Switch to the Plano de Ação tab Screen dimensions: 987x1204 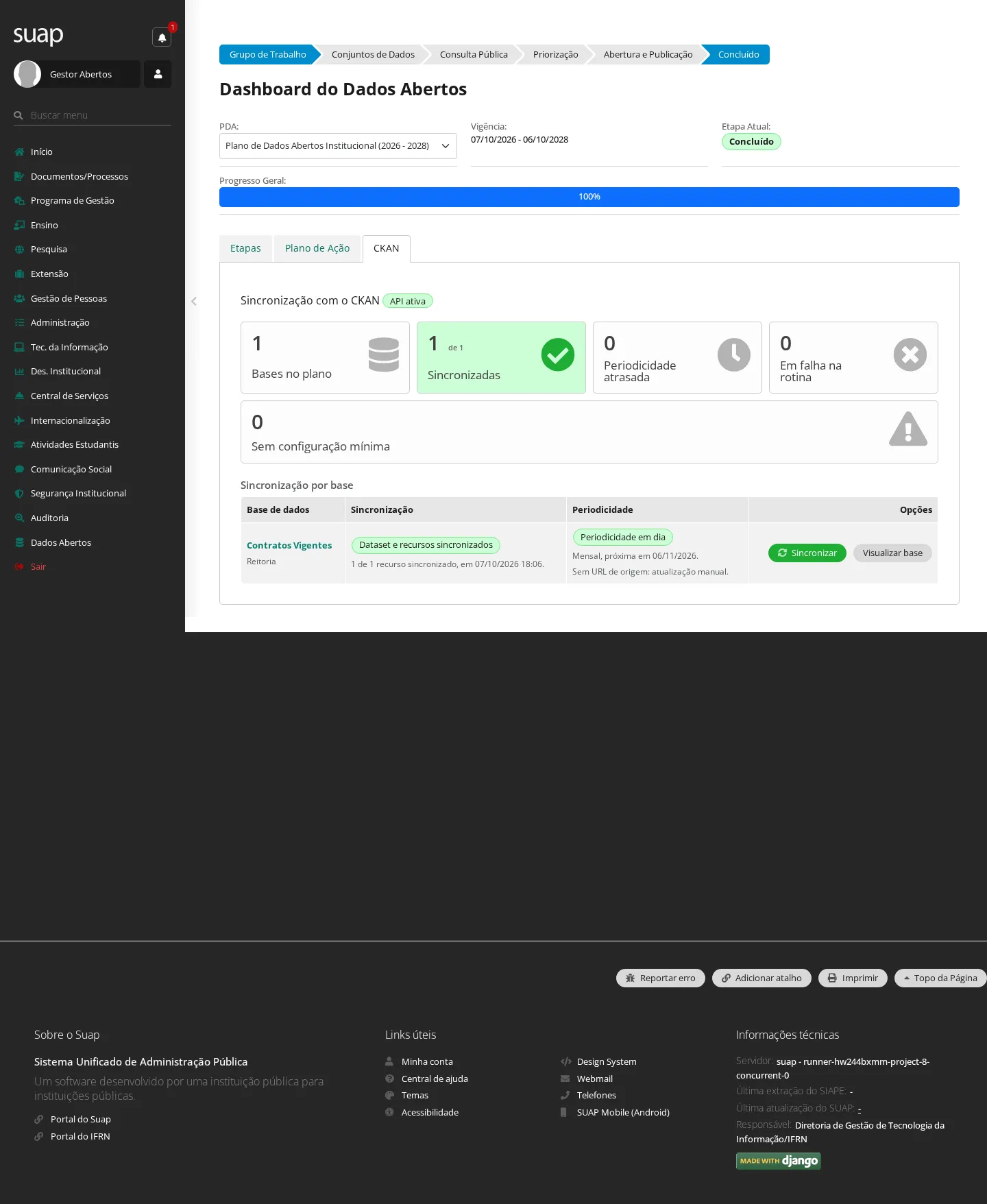(x=317, y=248)
